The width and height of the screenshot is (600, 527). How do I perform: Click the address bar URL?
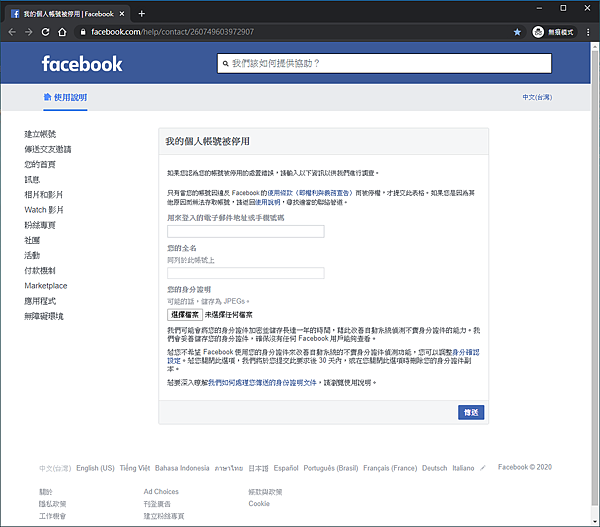pyautogui.click(x=172, y=32)
